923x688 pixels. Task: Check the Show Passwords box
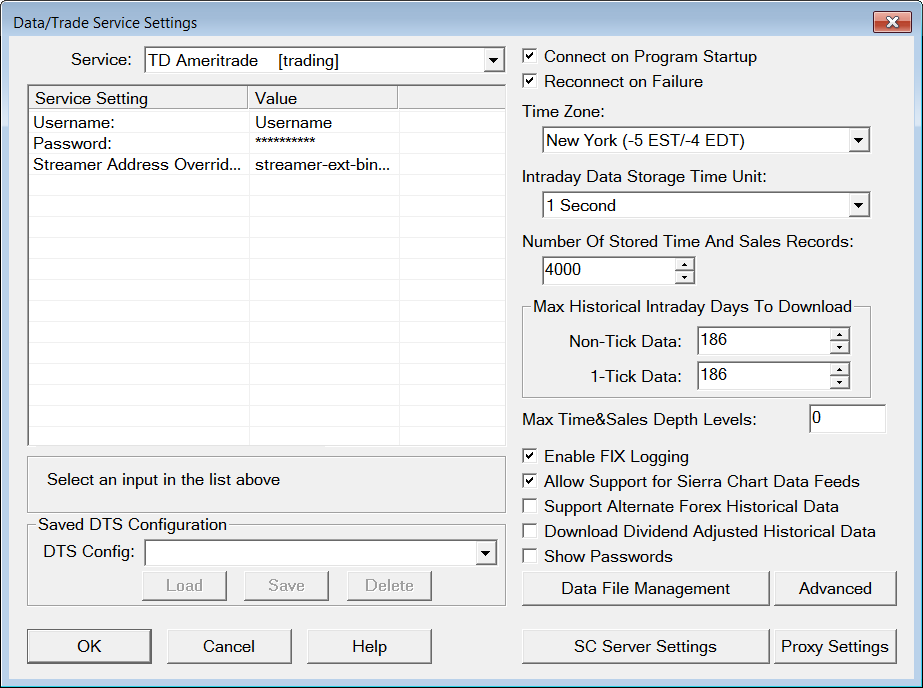[x=530, y=556]
